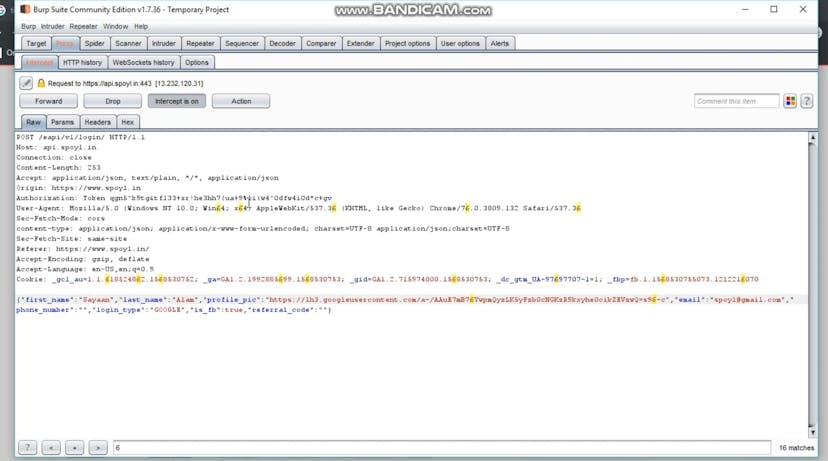Image resolution: width=828 pixels, height=461 pixels.
Task: Switch to the Proxy tab
Action: click(65, 43)
